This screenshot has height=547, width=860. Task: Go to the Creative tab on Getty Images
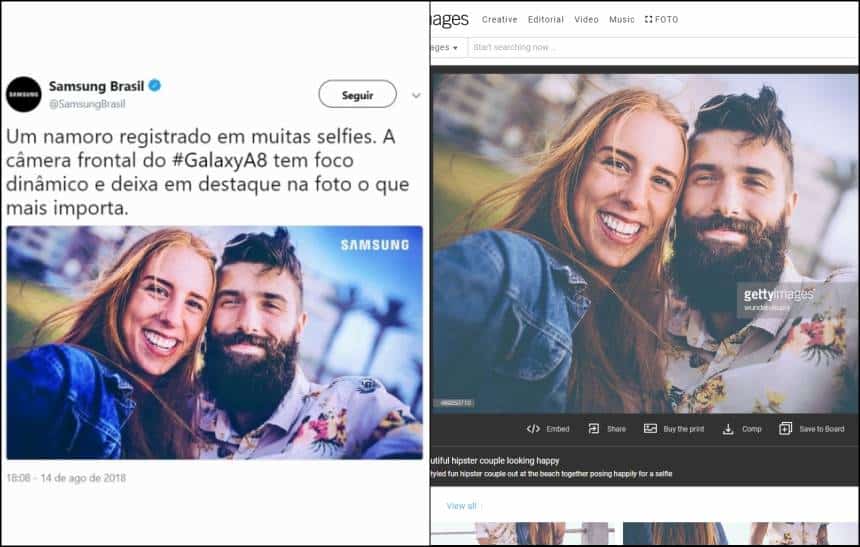coord(499,19)
